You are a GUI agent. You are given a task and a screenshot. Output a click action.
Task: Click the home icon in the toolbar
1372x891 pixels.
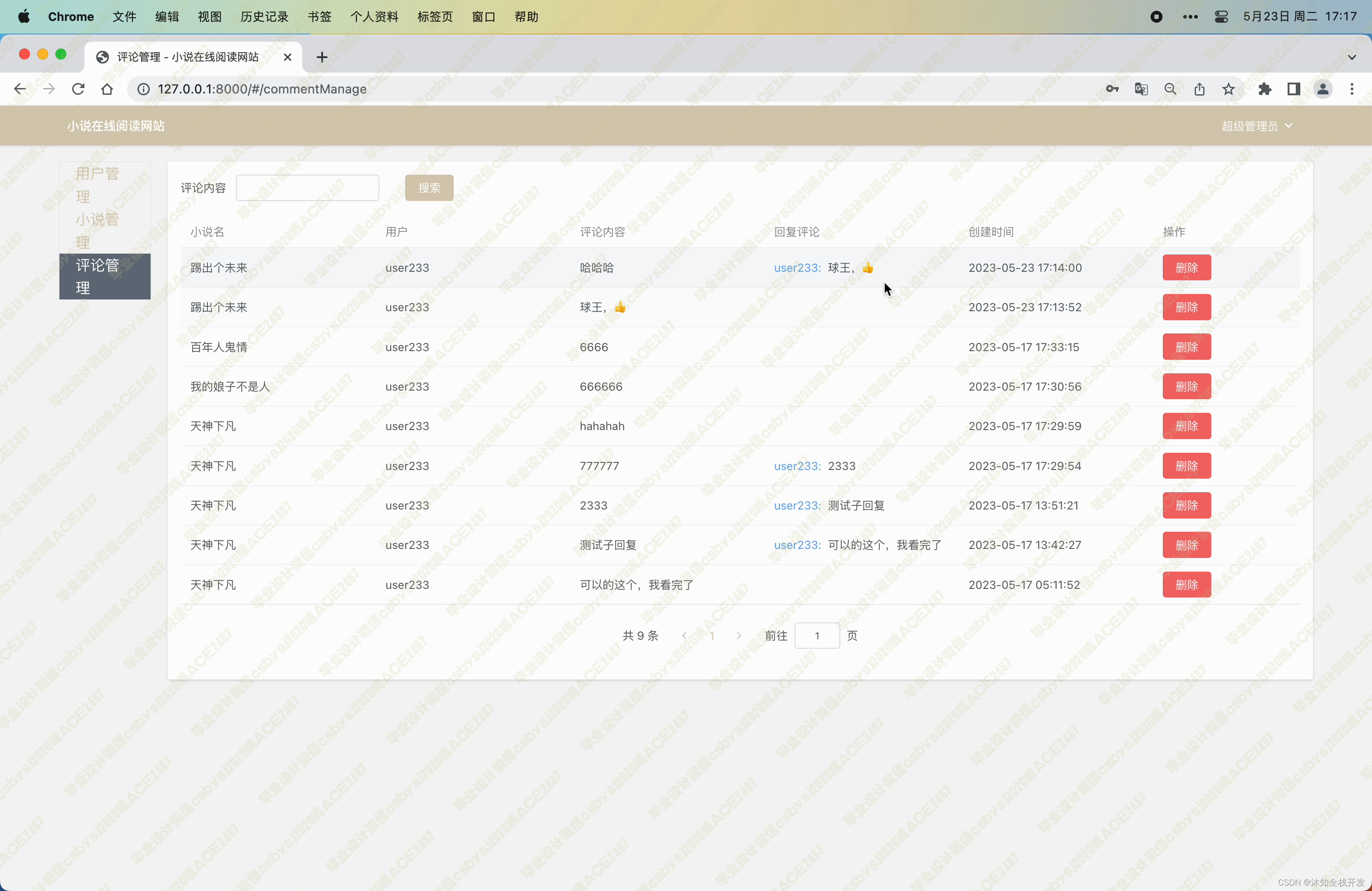pos(107,89)
